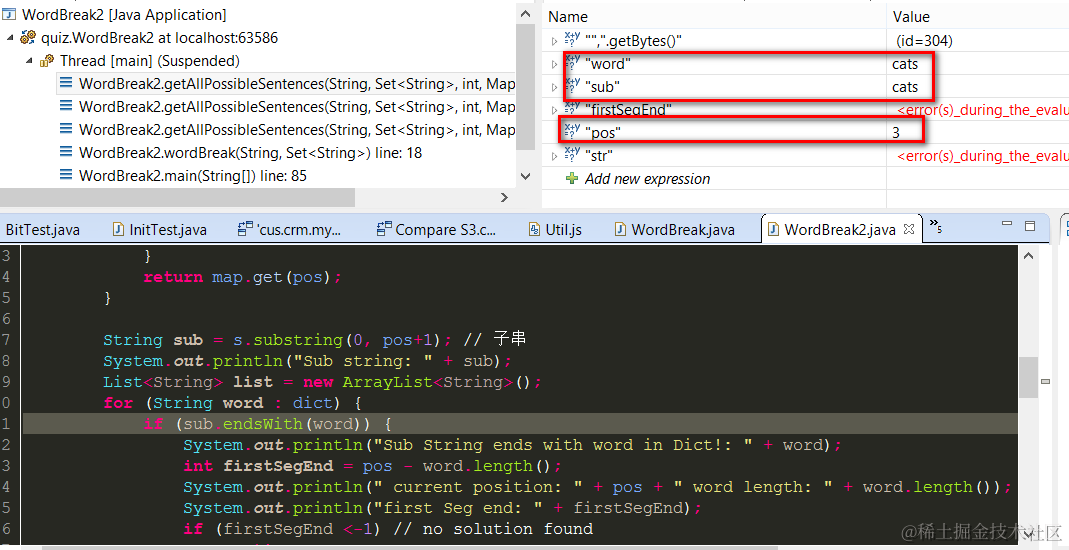This screenshot has height=550, width=1069.
Task: Click the JavaScript file icon on Util.js tab
Action: (x=535, y=230)
